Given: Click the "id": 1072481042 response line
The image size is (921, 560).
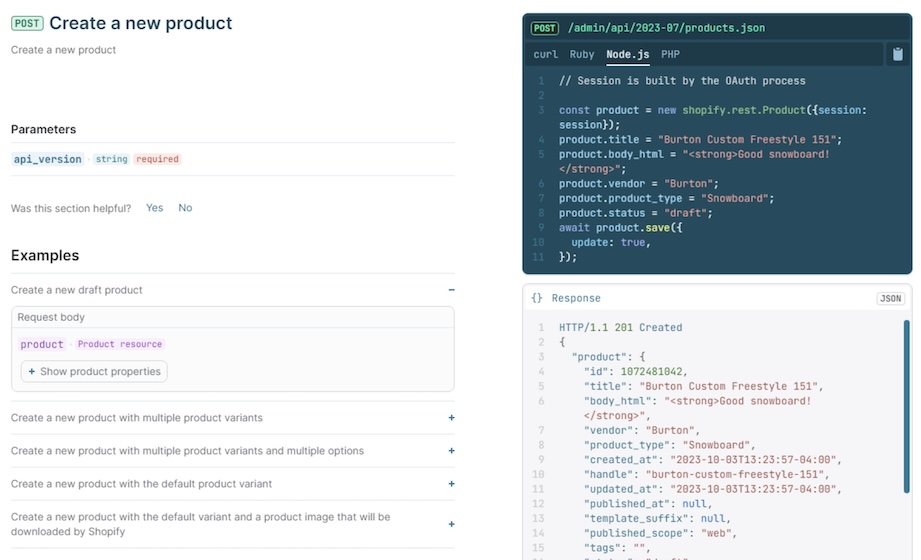Looking at the screenshot, I should 636,372.
